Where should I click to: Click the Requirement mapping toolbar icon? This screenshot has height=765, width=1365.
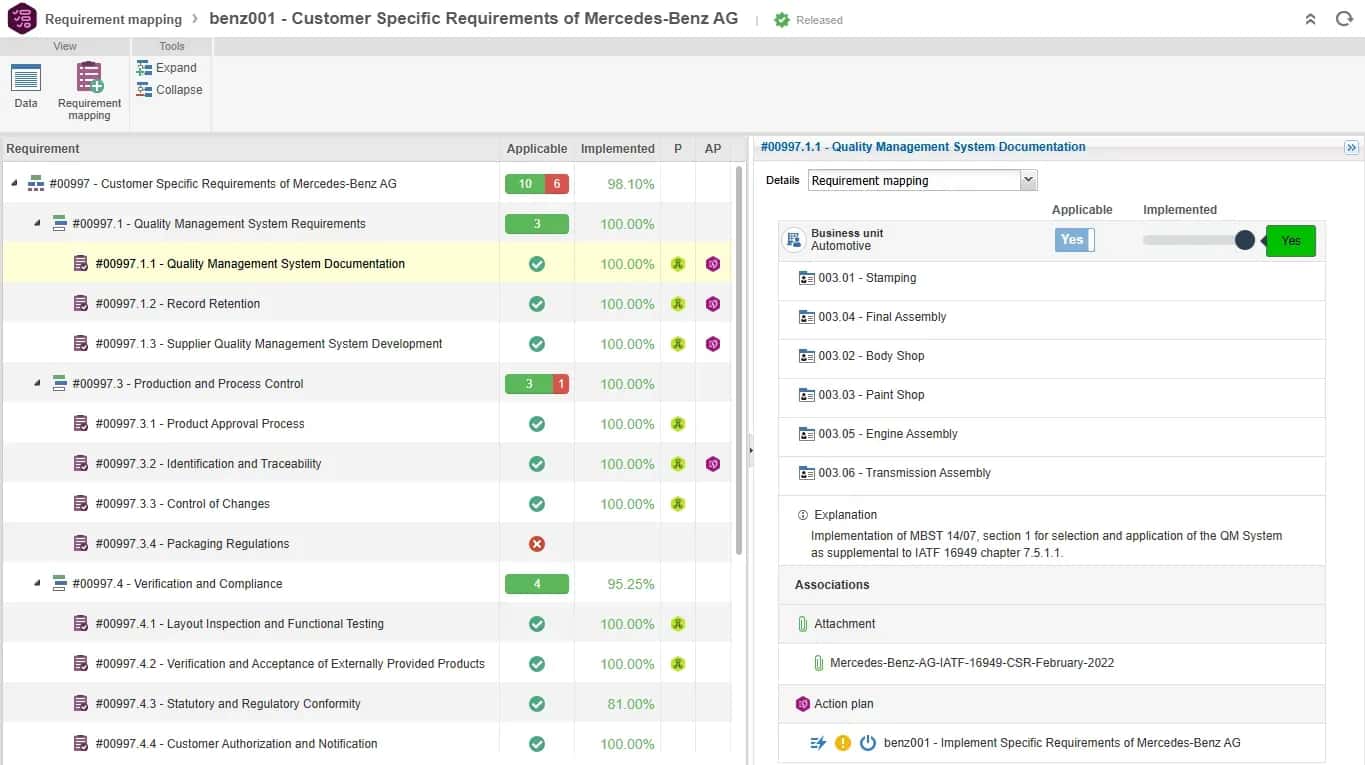click(x=89, y=78)
